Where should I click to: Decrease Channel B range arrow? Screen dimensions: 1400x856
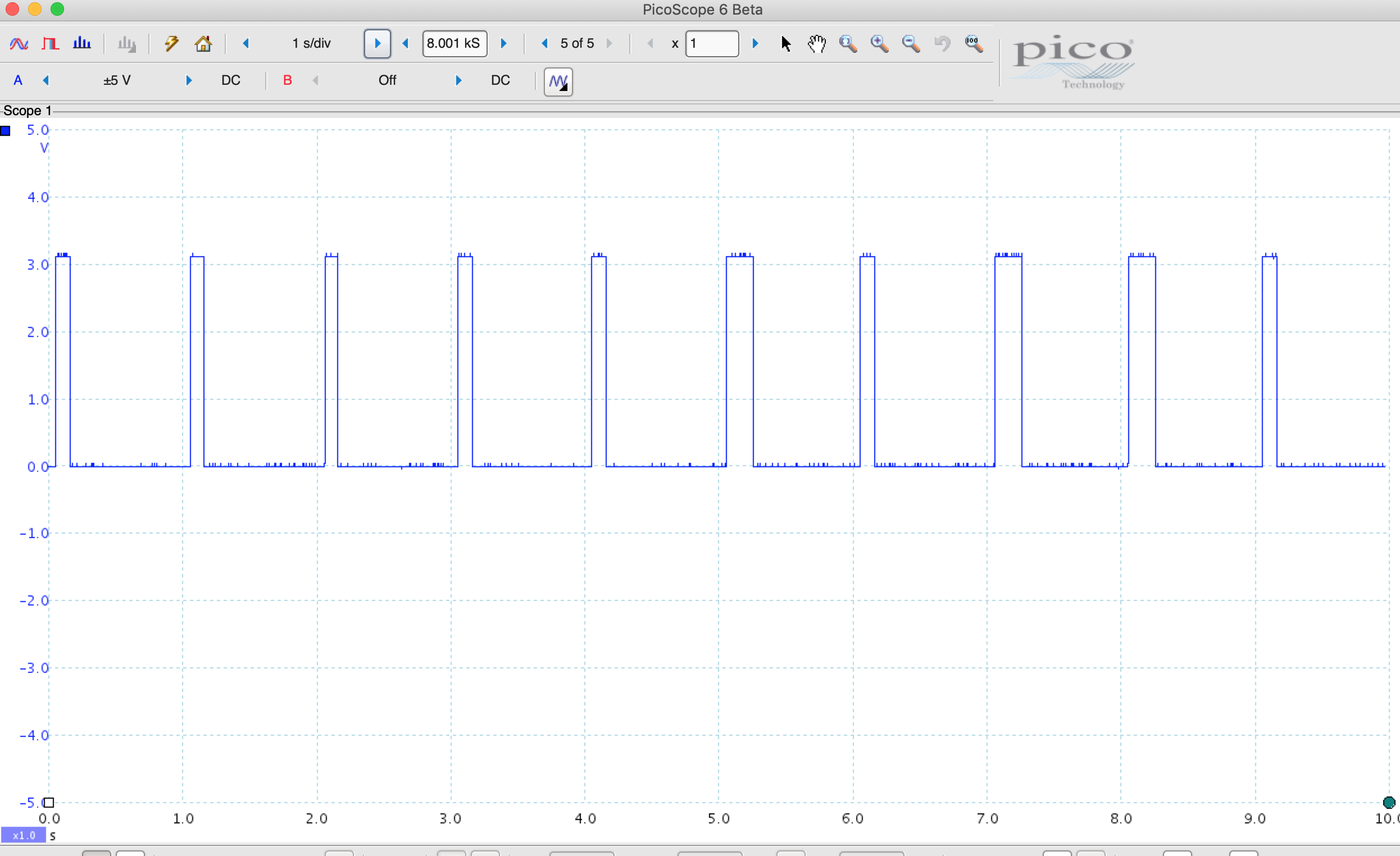[315, 80]
